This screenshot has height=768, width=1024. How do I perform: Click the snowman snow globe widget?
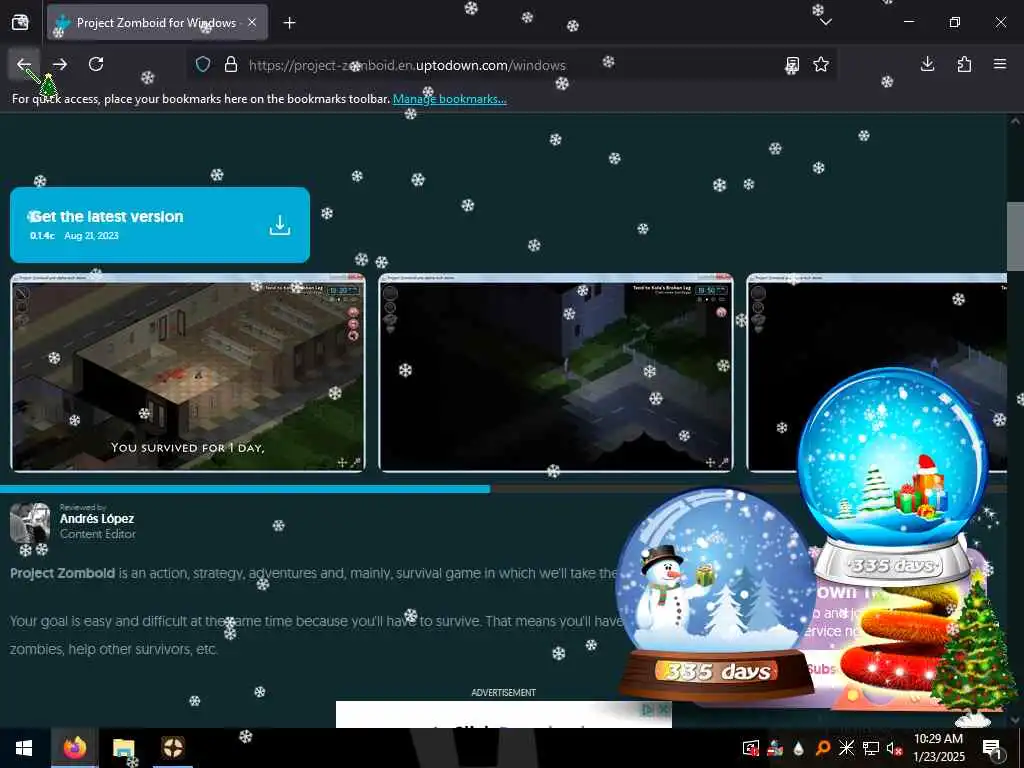[x=716, y=594]
